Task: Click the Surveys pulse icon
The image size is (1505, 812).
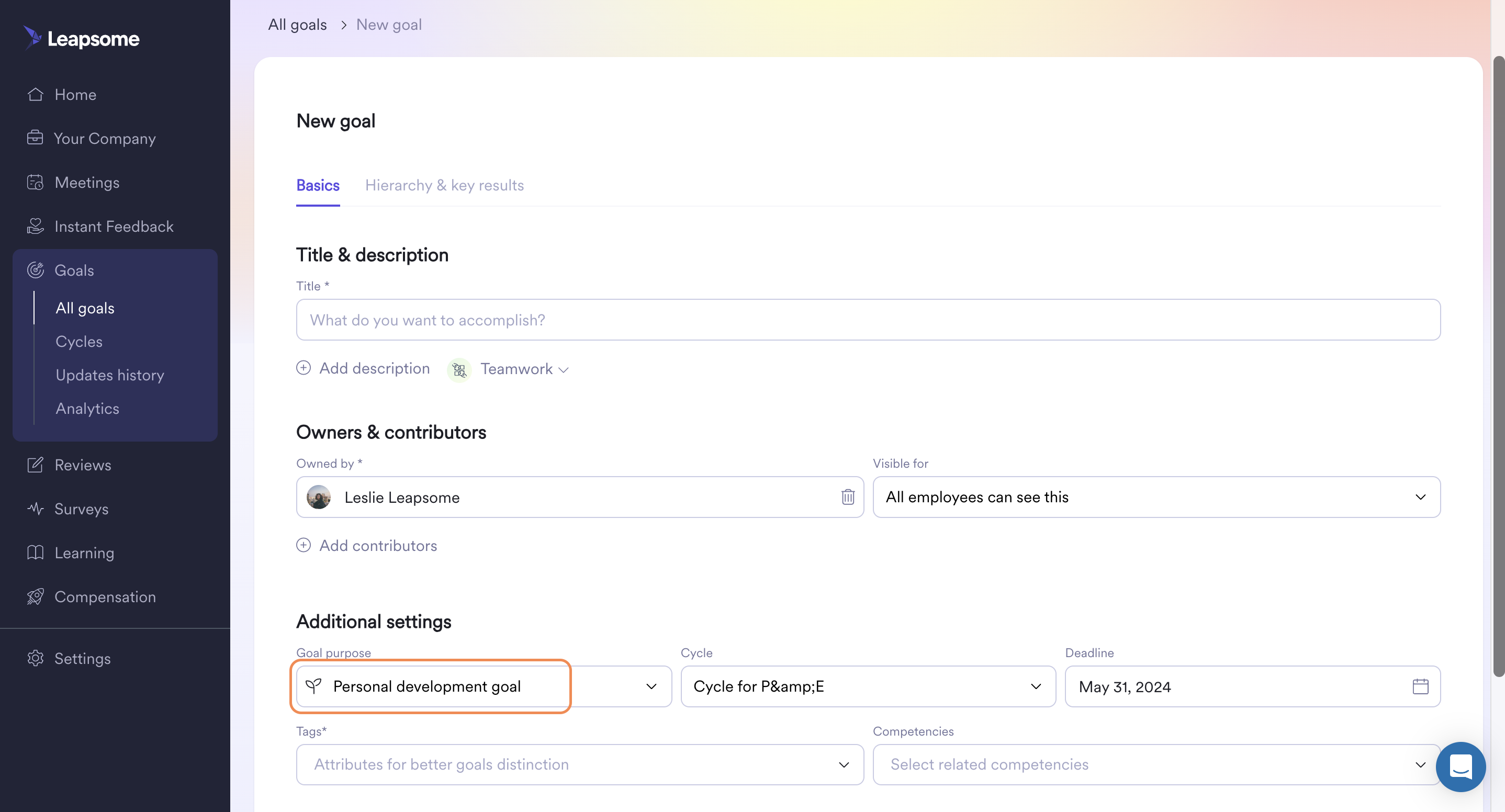Action: pyautogui.click(x=35, y=508)
